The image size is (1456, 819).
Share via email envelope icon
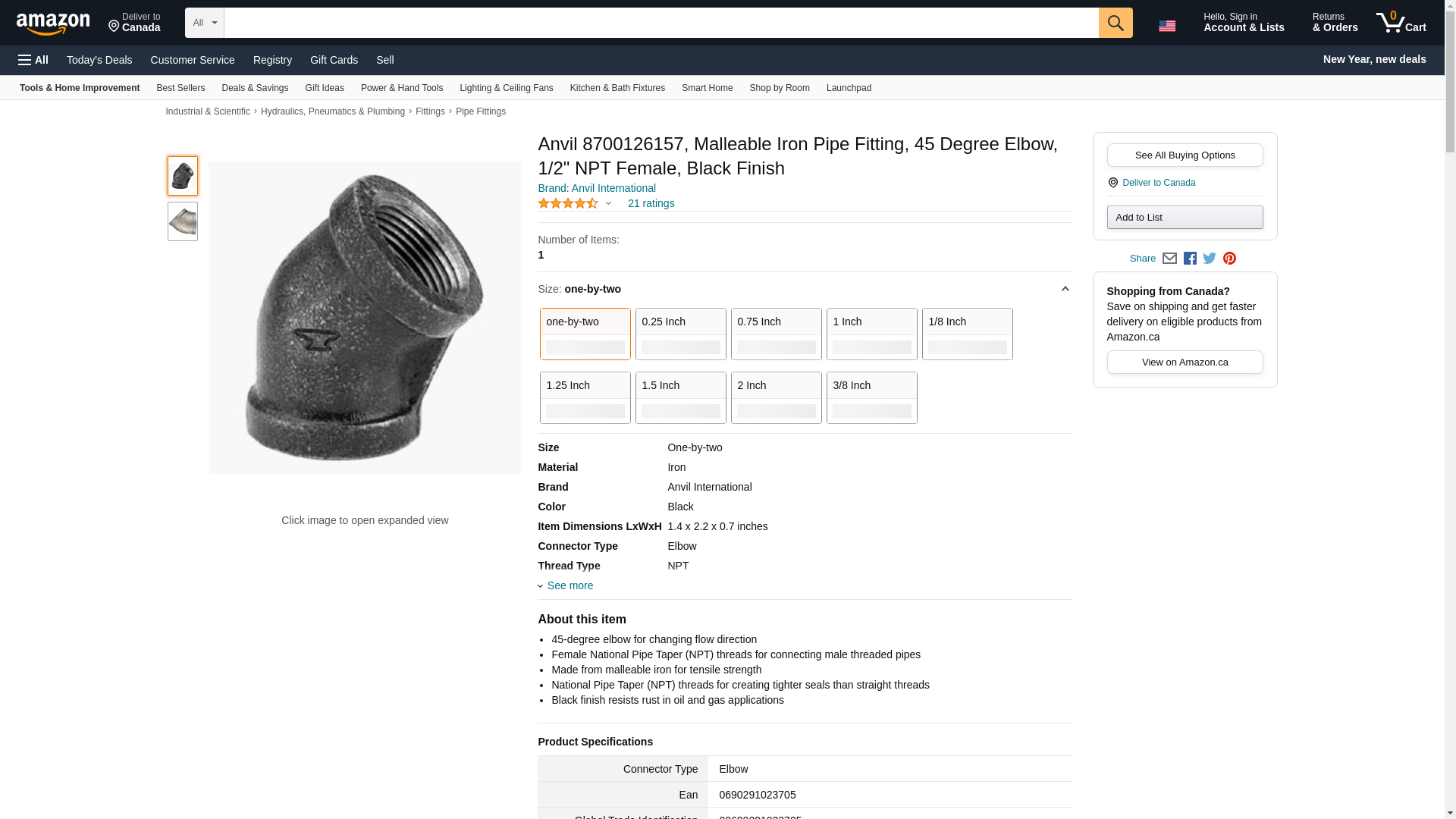1169,259
